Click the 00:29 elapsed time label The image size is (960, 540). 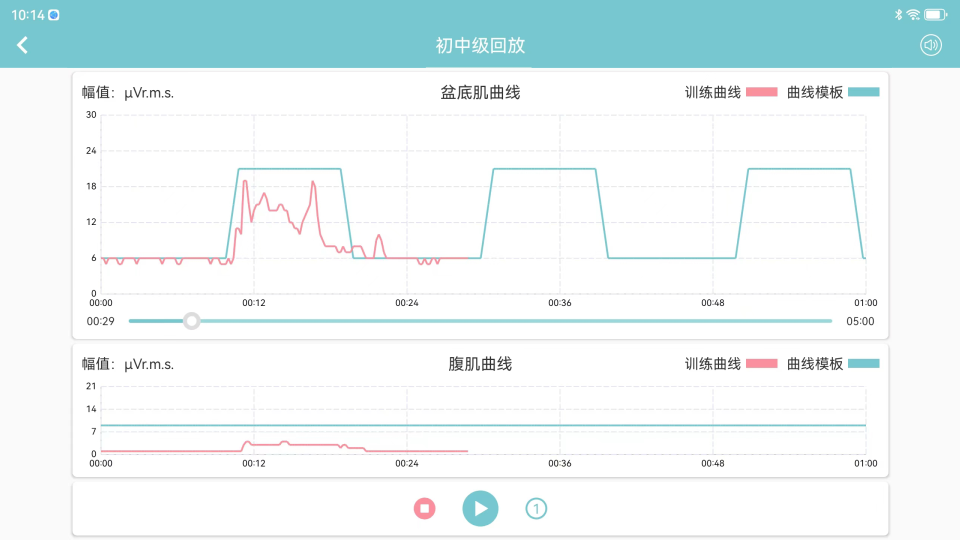click(x=100, y=322)
